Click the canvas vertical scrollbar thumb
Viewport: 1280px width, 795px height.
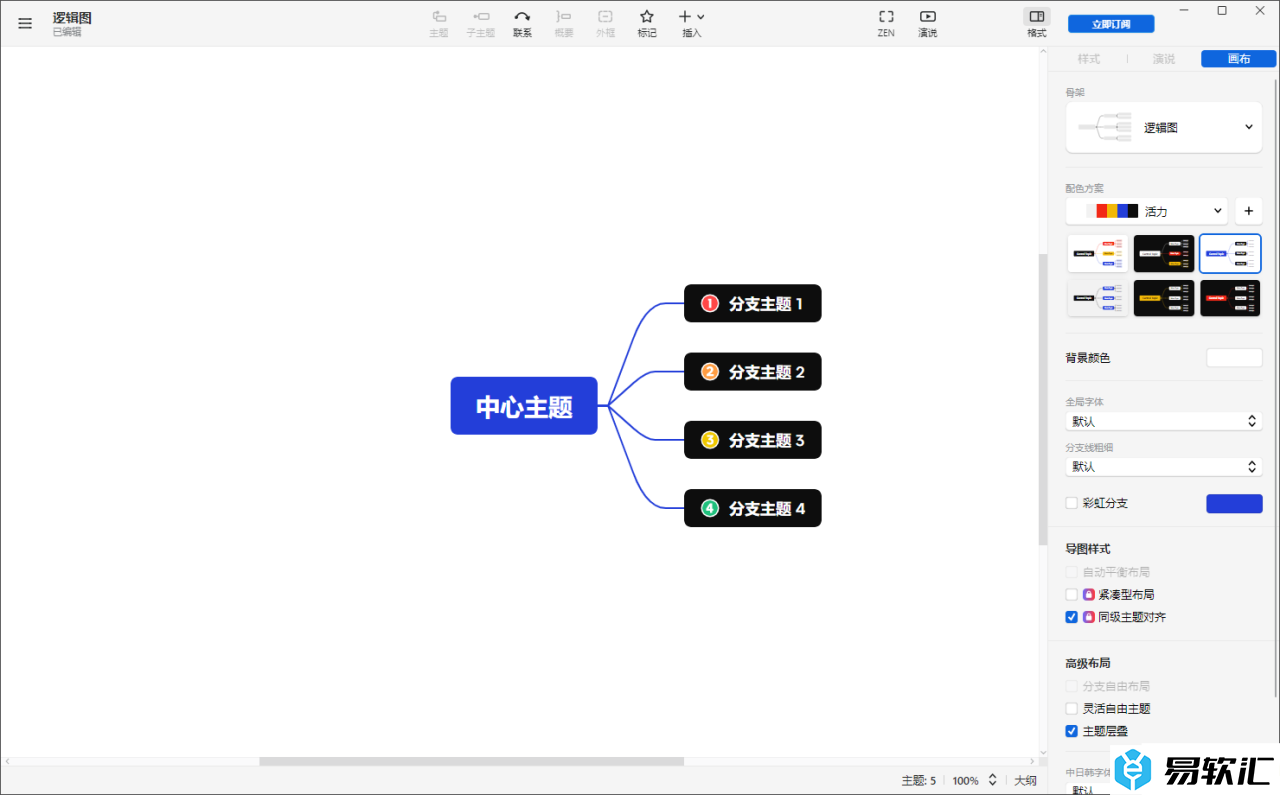click(1043, 399)
